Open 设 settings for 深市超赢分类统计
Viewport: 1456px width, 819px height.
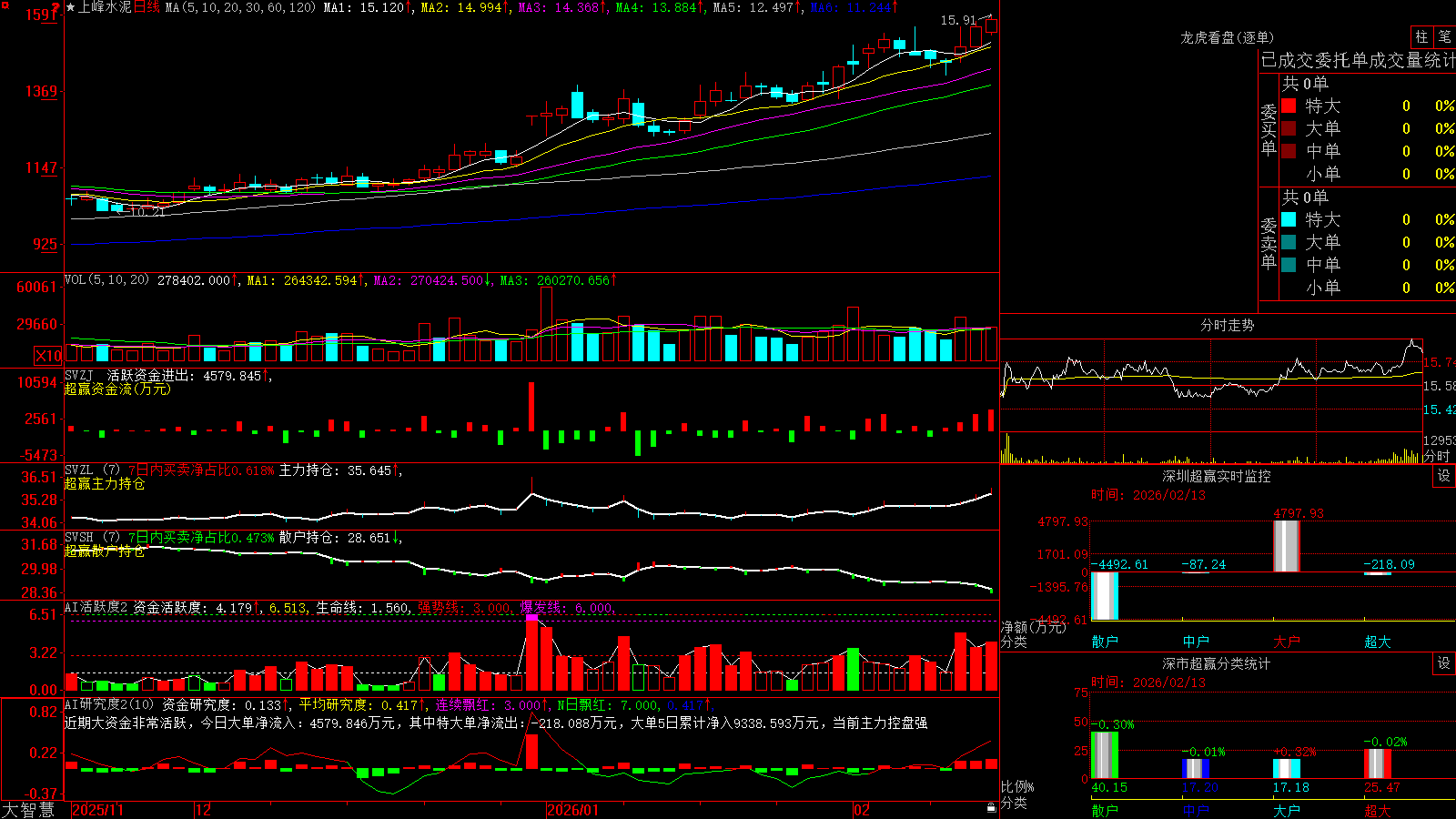coord(1444,663)
